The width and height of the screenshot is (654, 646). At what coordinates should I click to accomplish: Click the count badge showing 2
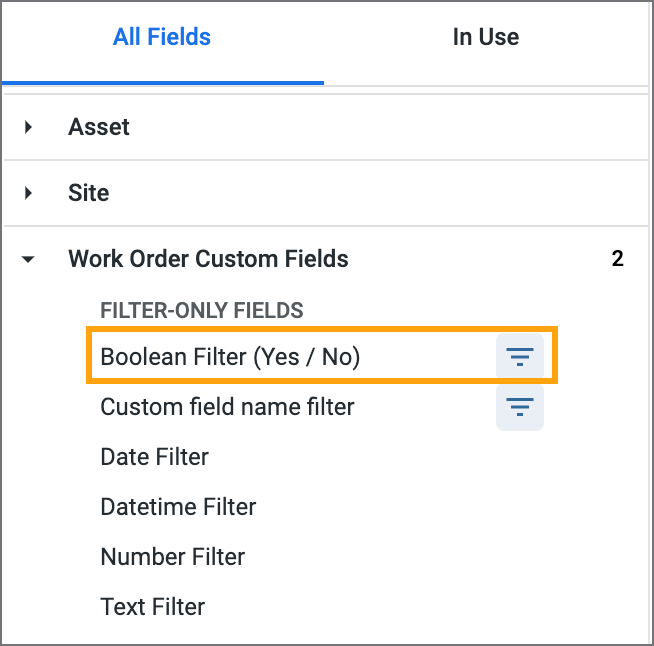click(618, 259)
